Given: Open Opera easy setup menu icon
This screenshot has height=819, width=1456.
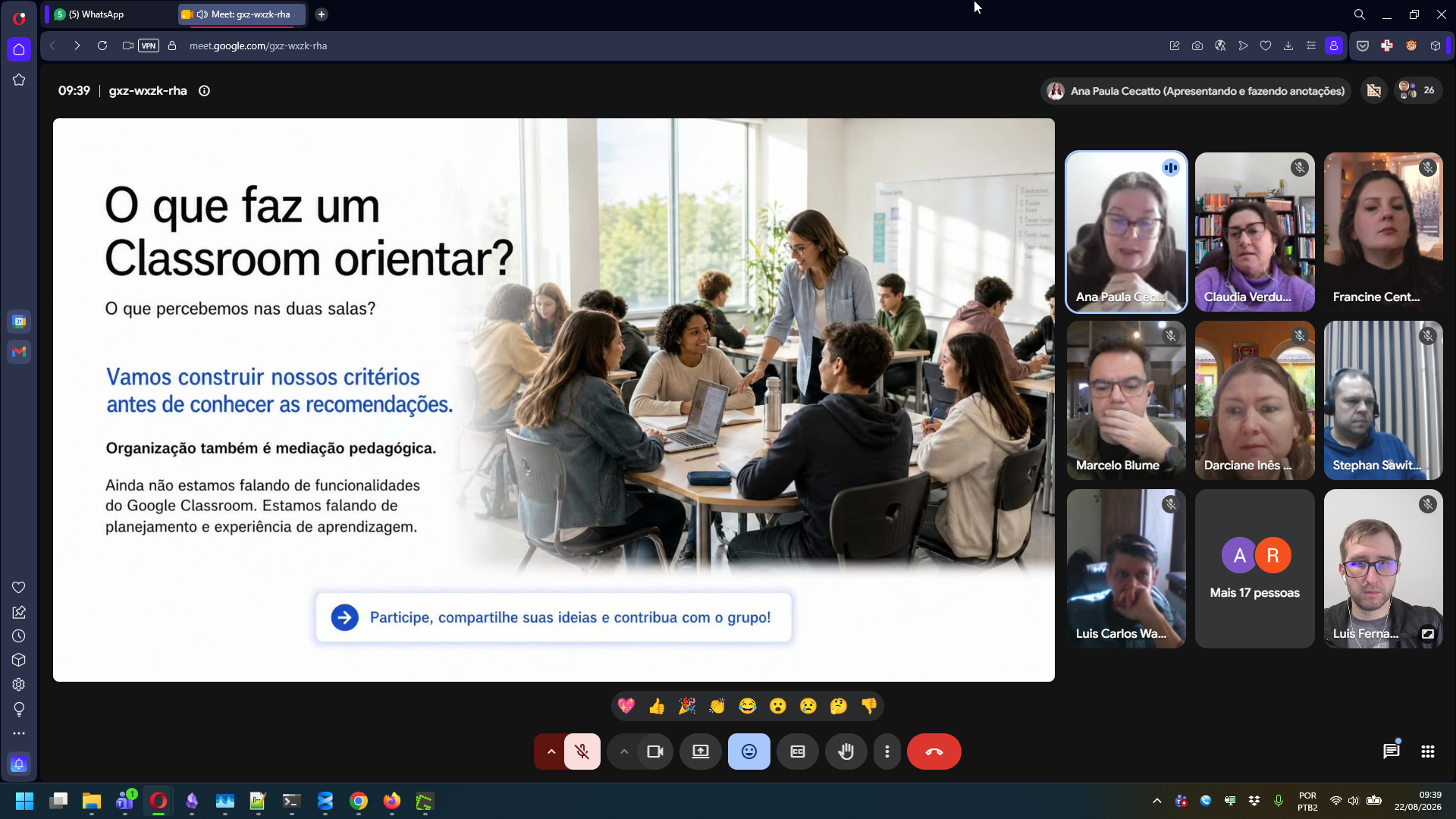Looking at the screenshot, I should pos(1311,45).
